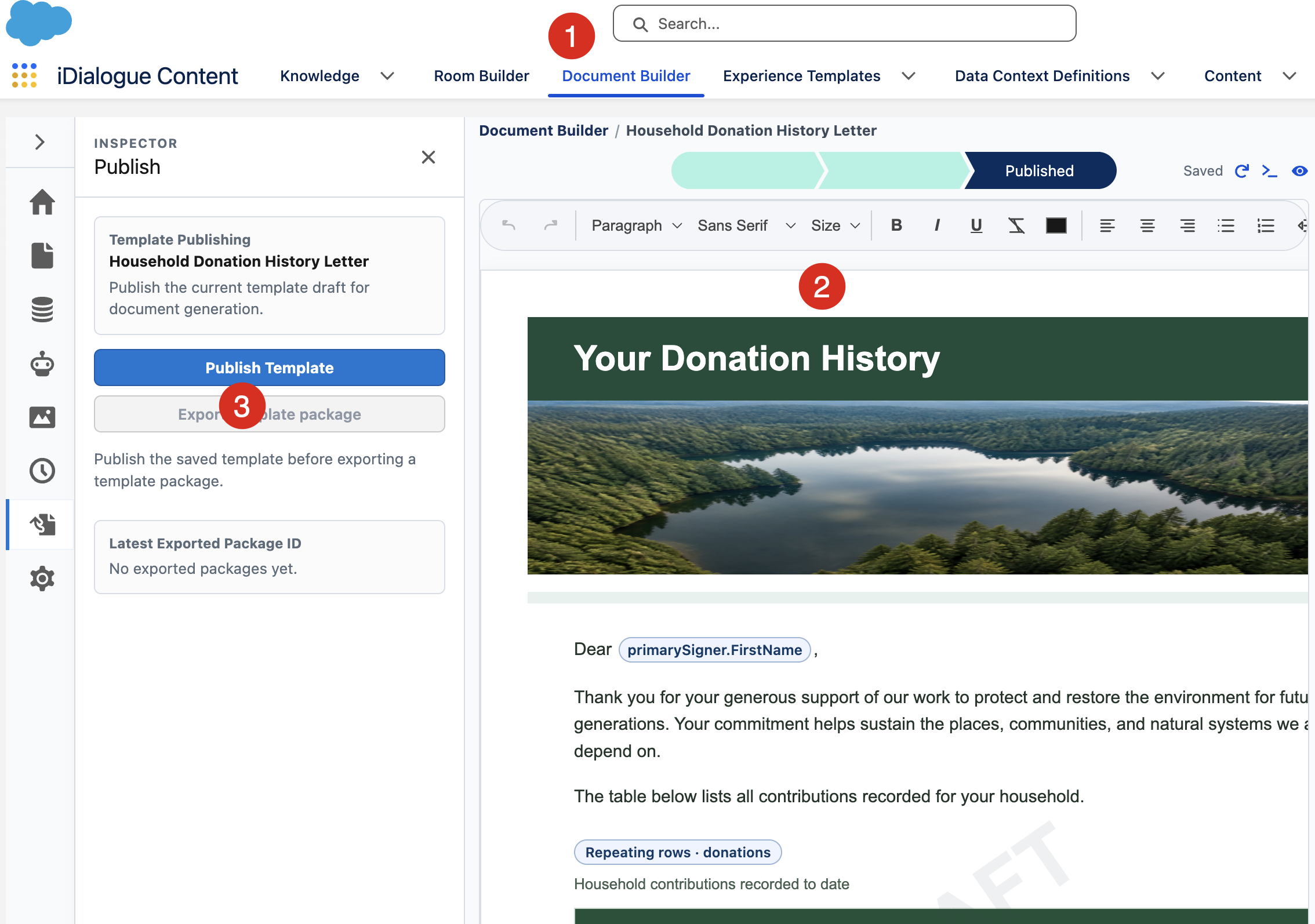Expand the Experience Templates chevron
The width and height of the screenshot is (1315, 924).
[909, 76]
